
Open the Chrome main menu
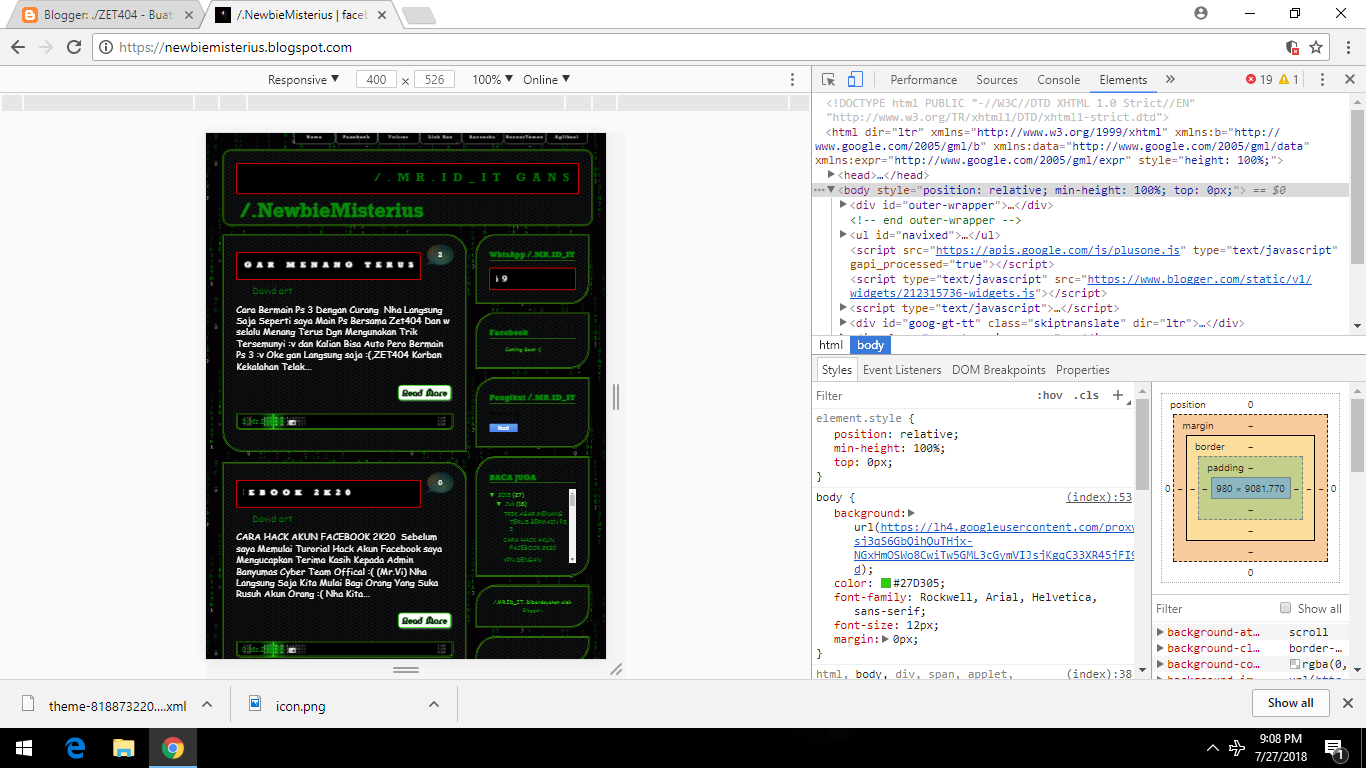pyautogui.click(x=1346, y=47)
